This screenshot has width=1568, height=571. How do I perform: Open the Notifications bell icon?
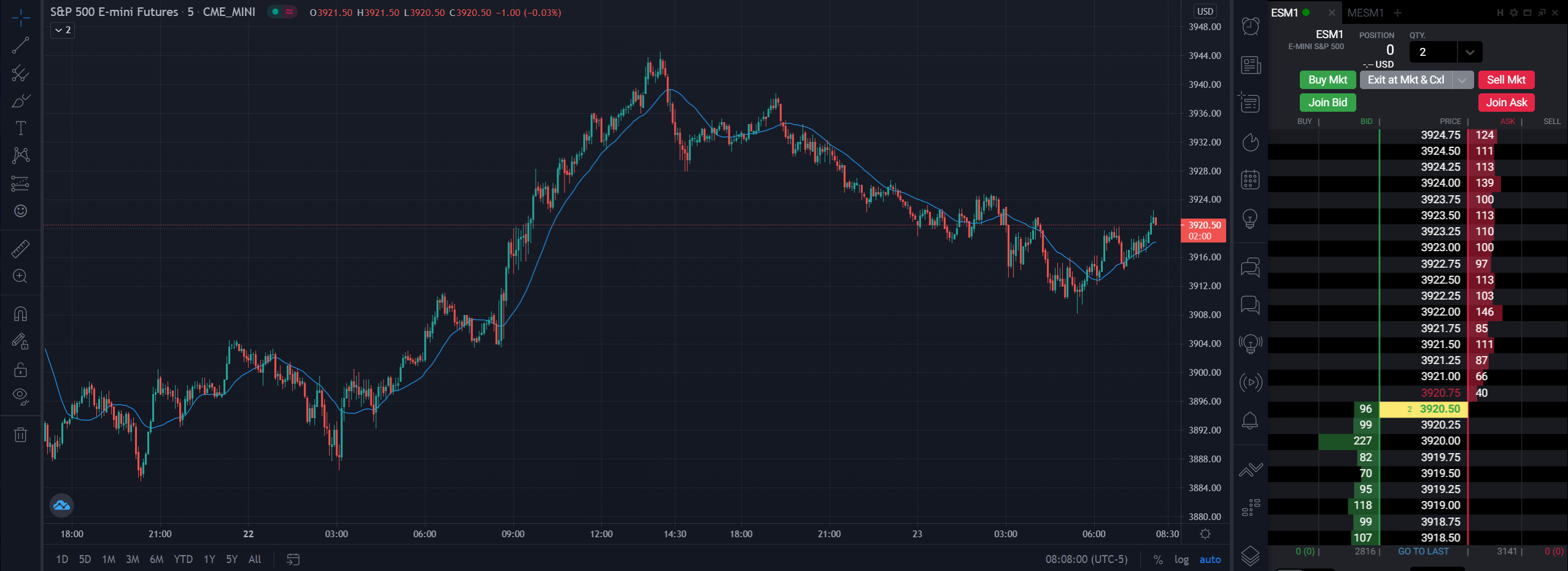(x=1250, y=421)
